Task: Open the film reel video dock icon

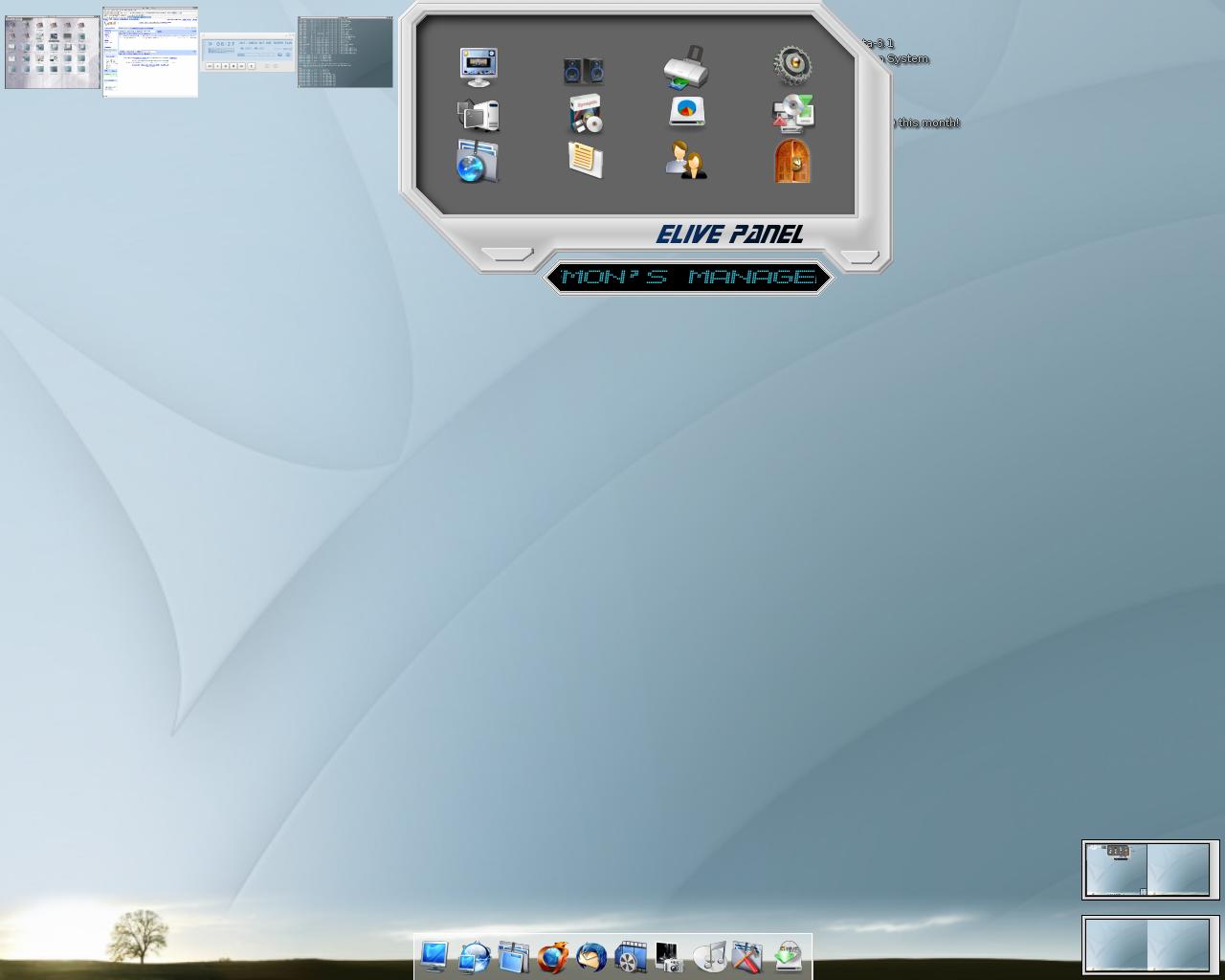Action: click(x=631, y=956)
